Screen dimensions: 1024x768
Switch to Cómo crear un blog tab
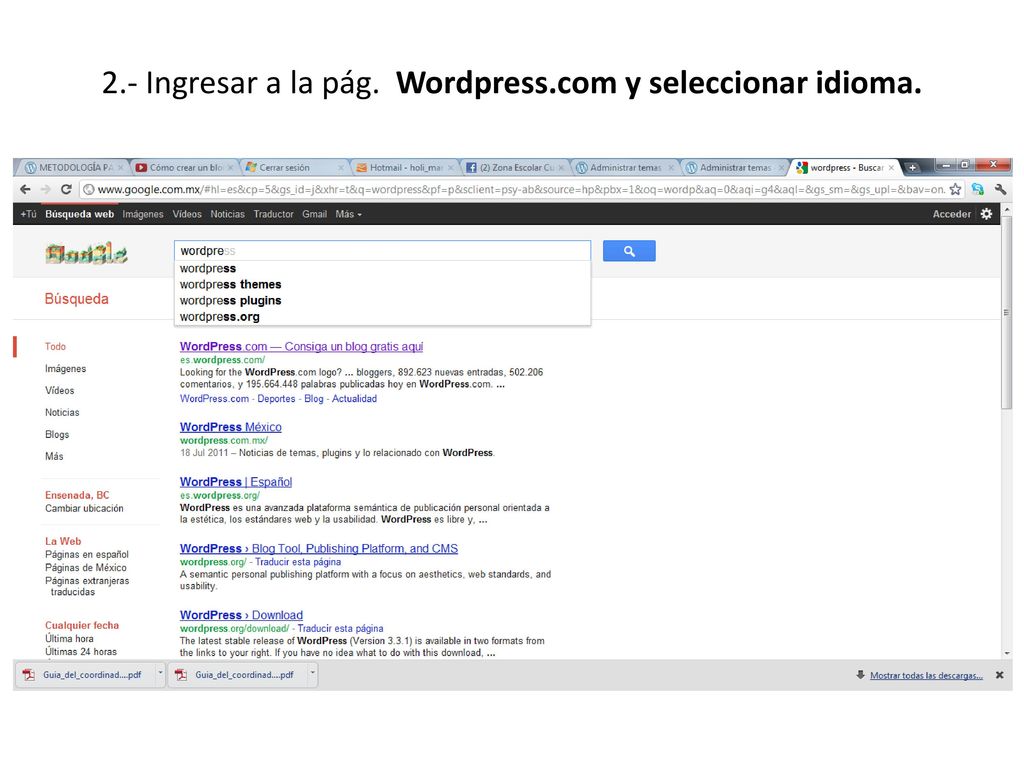(x=184, y=168)
